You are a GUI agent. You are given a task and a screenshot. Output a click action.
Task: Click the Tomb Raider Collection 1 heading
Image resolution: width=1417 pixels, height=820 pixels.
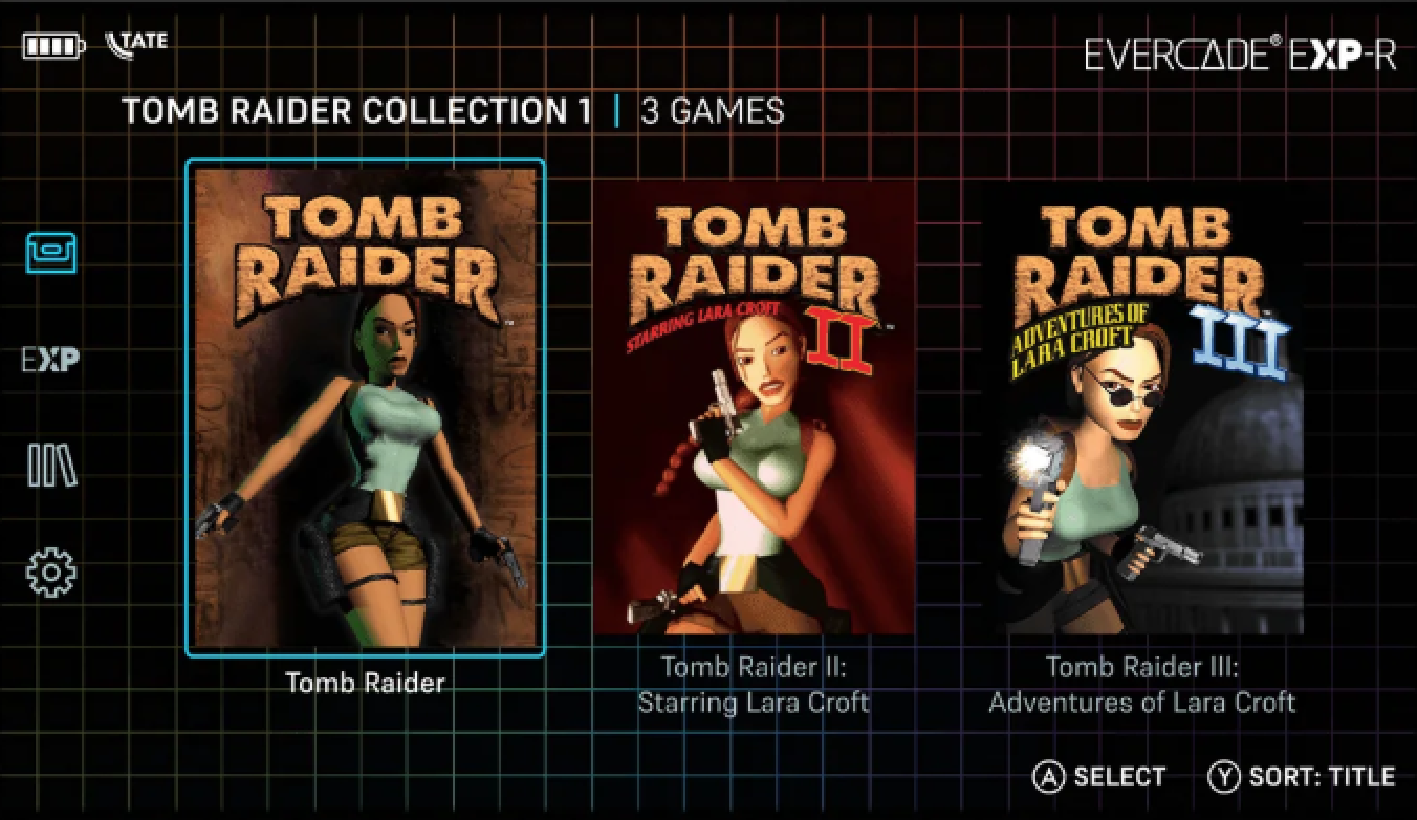pyautogui.click(x=357, y=111)
